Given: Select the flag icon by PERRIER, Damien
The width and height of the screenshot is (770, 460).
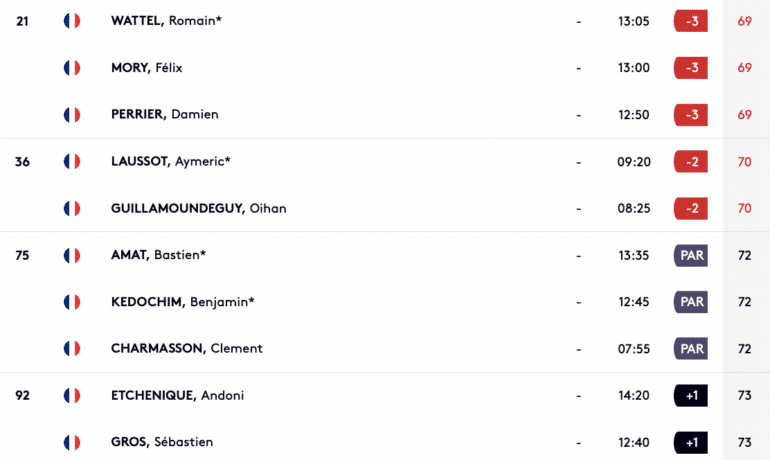Looking at the screenshot, I should [72, 114].
